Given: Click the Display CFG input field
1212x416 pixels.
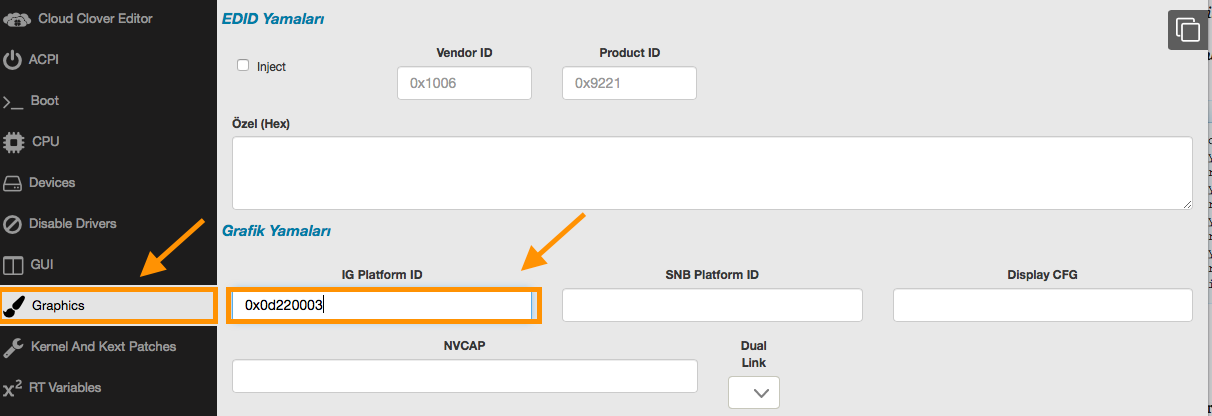Looking at the screenshot, I should pyautogui.click(x=1041, y=306).
